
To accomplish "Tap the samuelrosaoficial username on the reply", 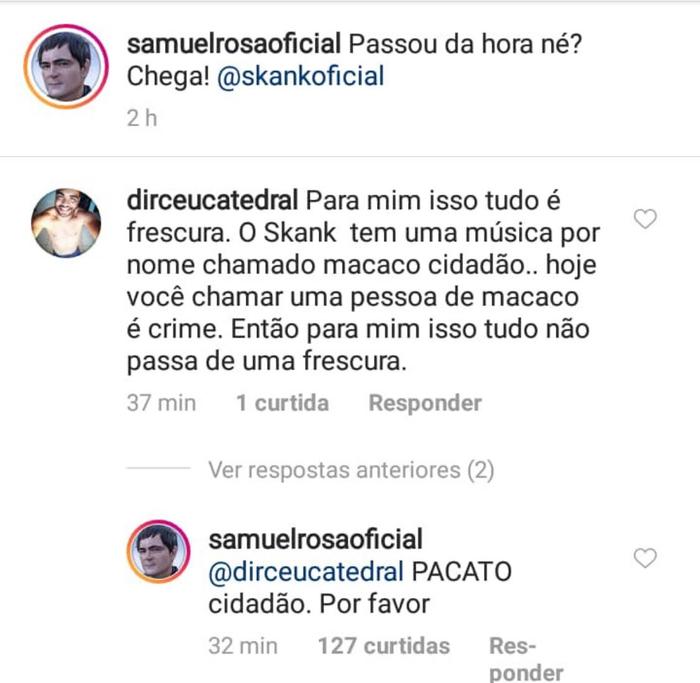I will coord(316,539).
